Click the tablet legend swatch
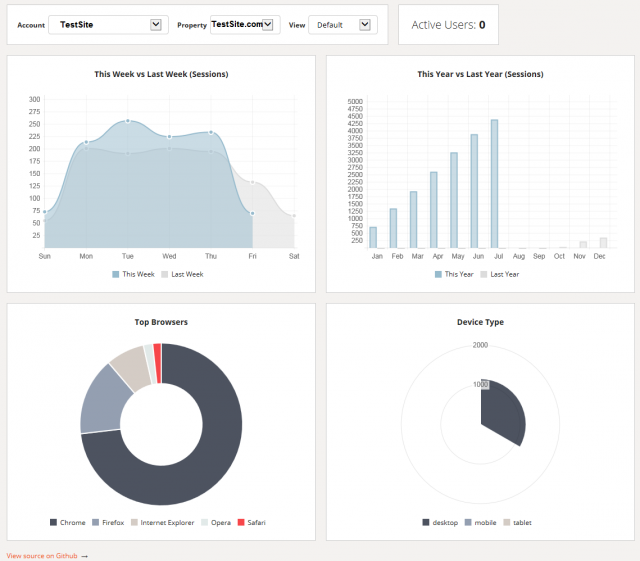 tap(507, 522)
